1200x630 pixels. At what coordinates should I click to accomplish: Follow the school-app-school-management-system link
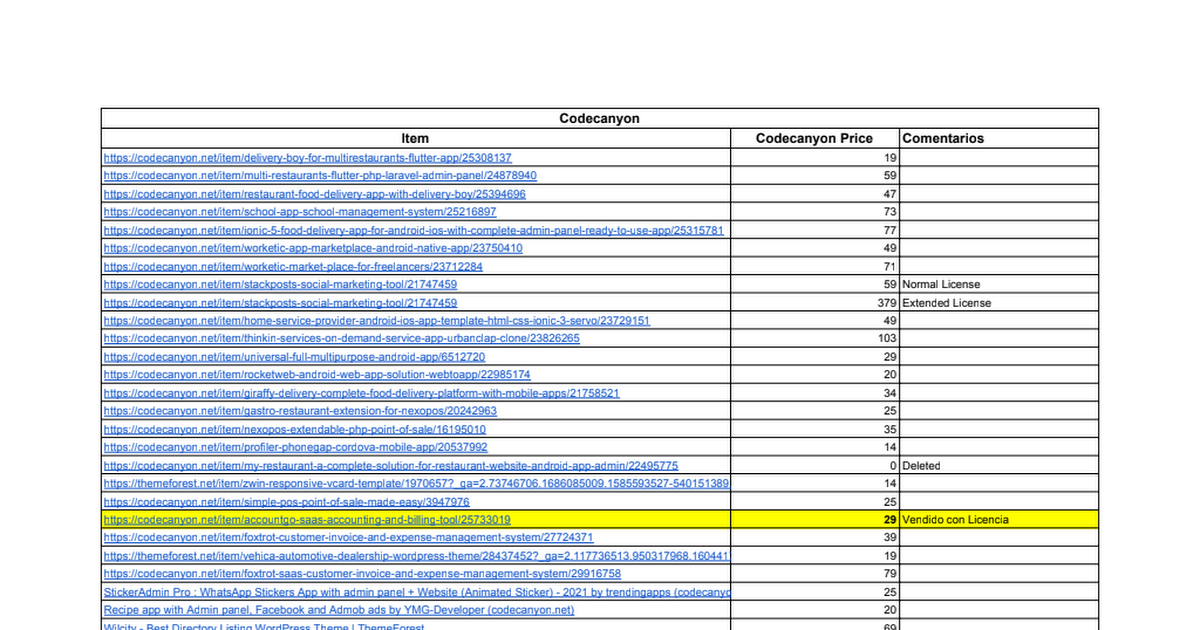click(x=300, y=212)
